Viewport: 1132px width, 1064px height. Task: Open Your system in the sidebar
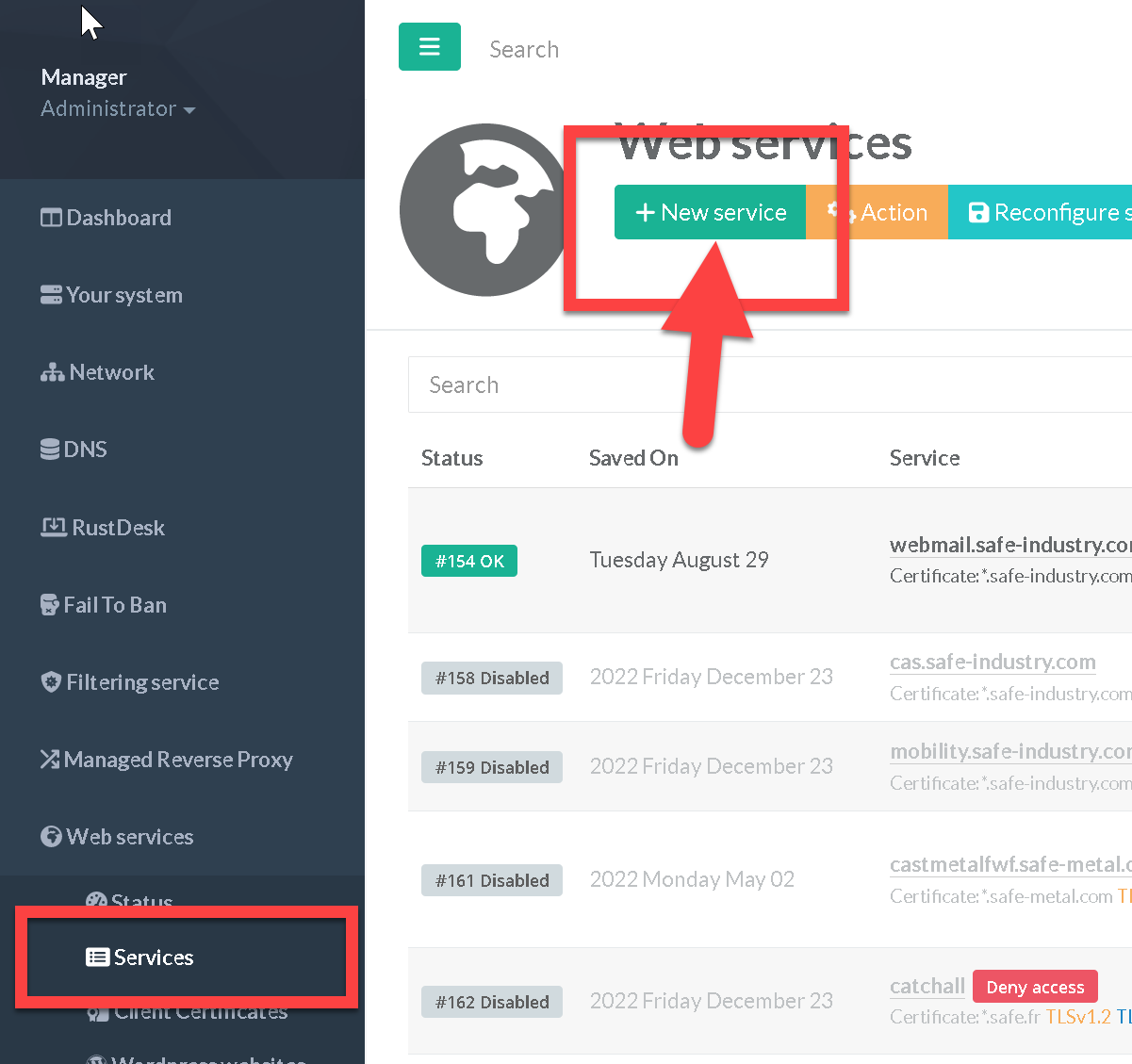(x=111, y=295)
